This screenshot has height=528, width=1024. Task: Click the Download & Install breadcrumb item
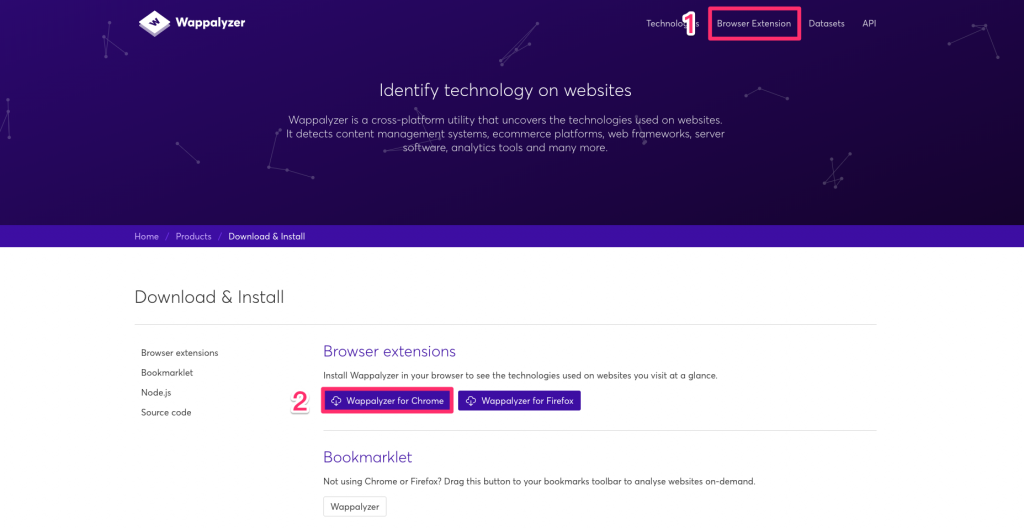tap(266, 237)
